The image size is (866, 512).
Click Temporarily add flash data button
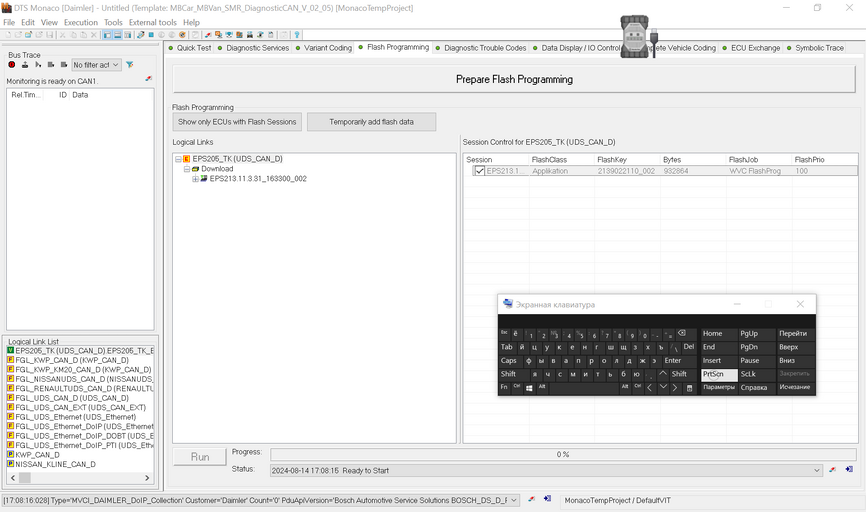click(x=371, y=122)
